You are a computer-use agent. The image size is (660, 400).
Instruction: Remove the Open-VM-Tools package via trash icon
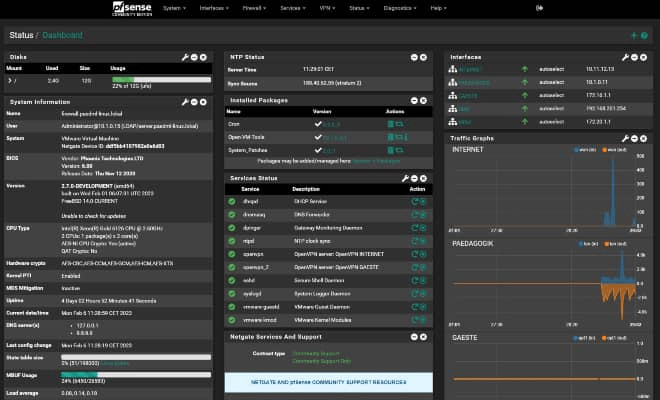[x=391, y=137]
